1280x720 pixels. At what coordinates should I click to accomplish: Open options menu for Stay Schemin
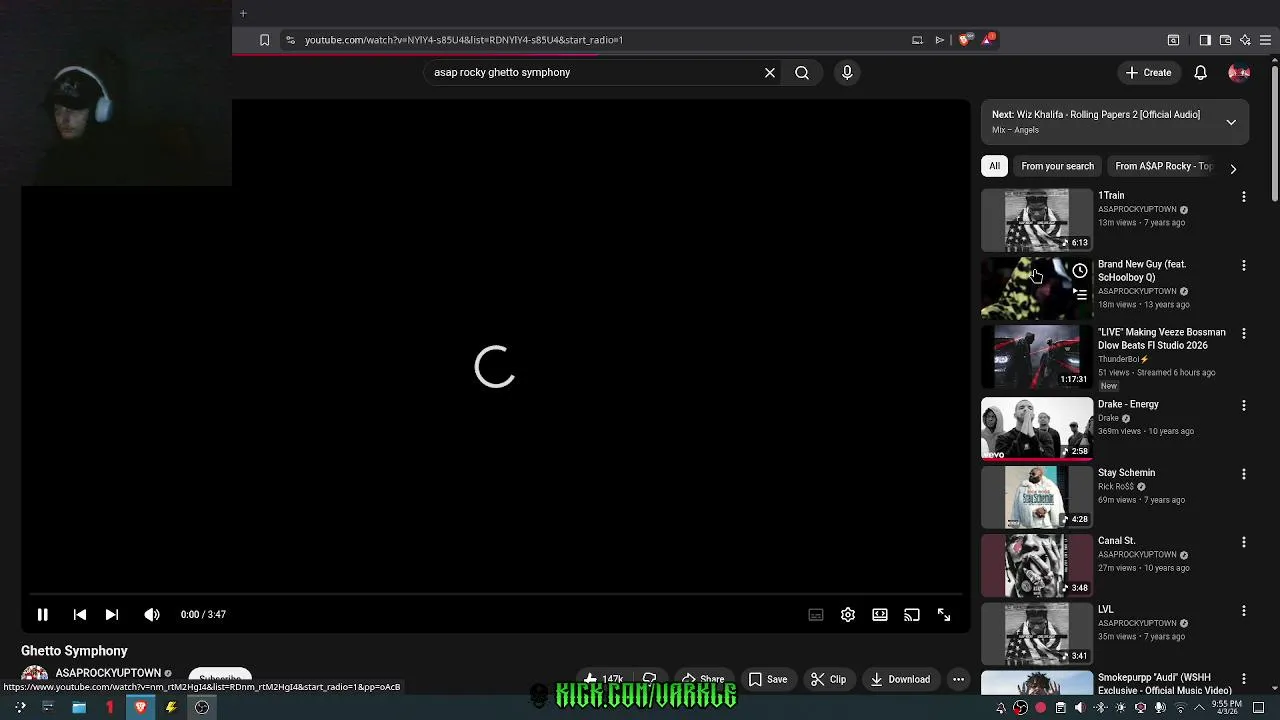(1244, 474)
